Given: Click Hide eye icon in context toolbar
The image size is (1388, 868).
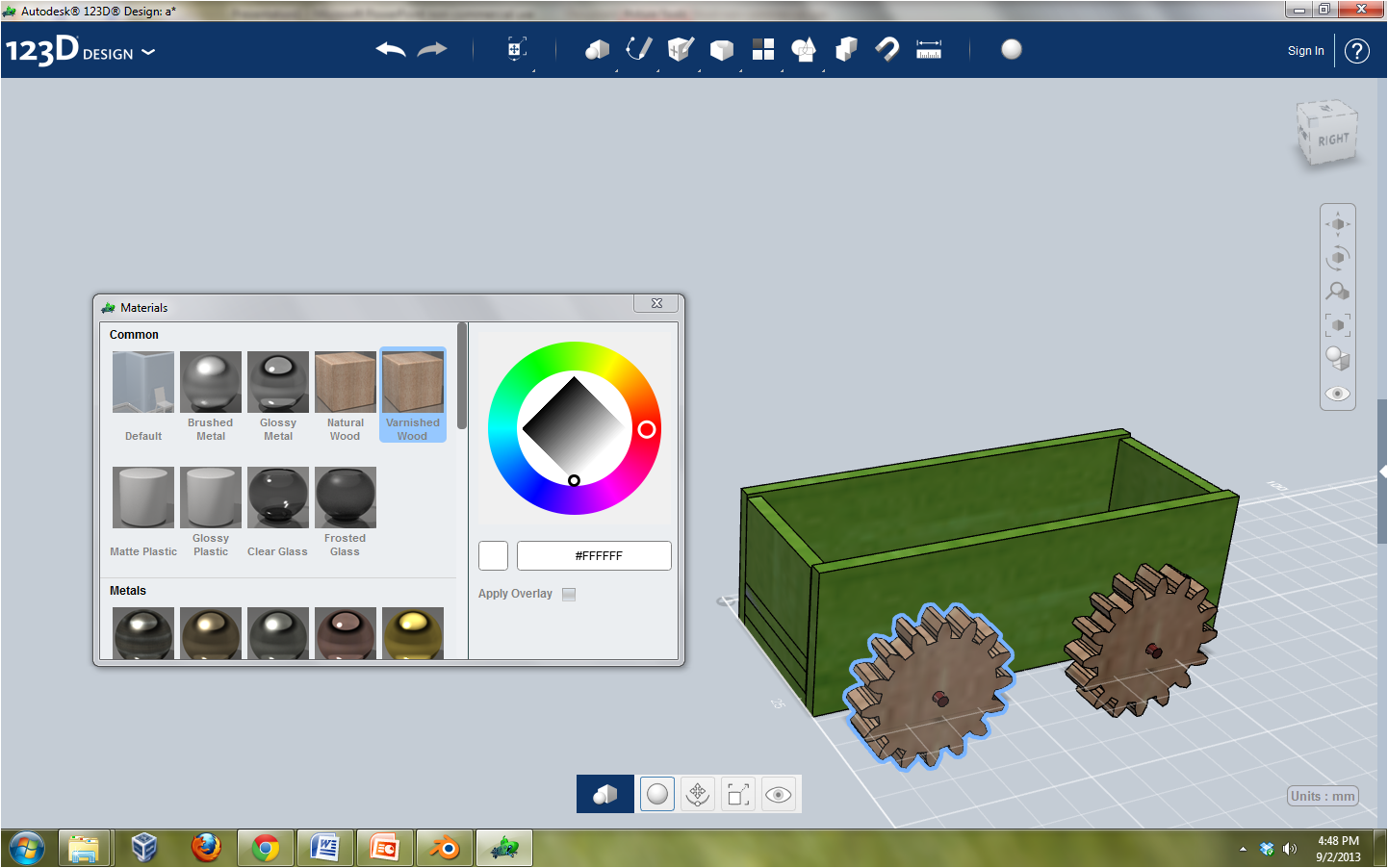Looking at the screenshot, I should click(779, 794).
